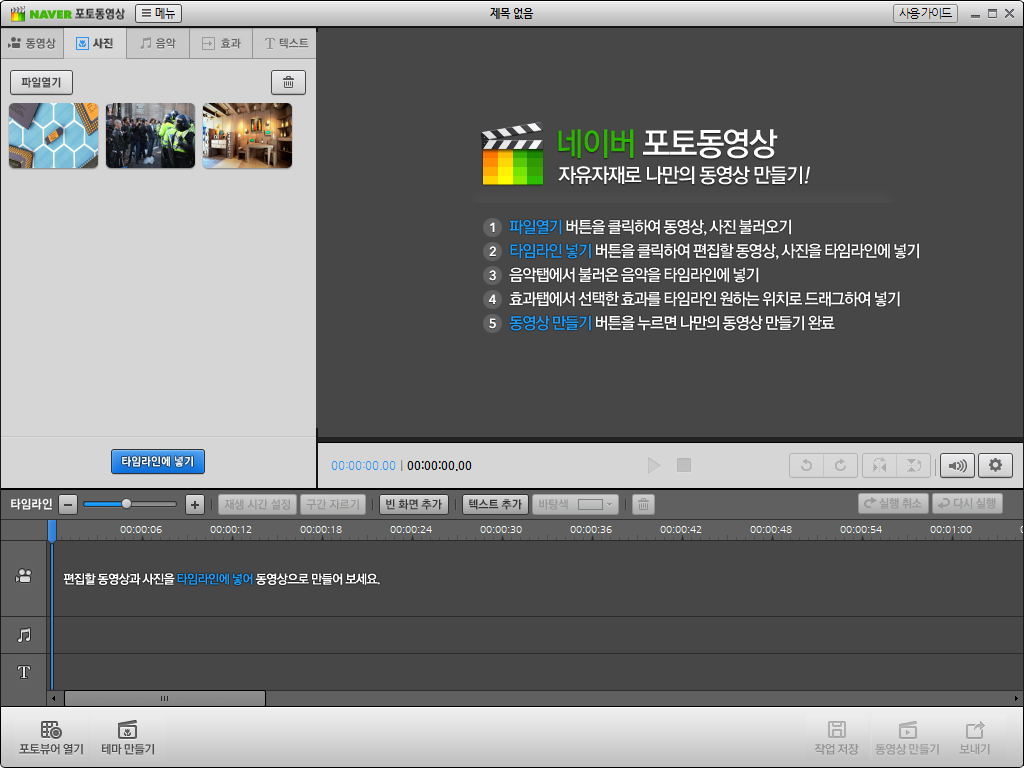Select the video track camera icon
Image resolution: width=1024 pixels, height=768 pixels.
[24, 576]
